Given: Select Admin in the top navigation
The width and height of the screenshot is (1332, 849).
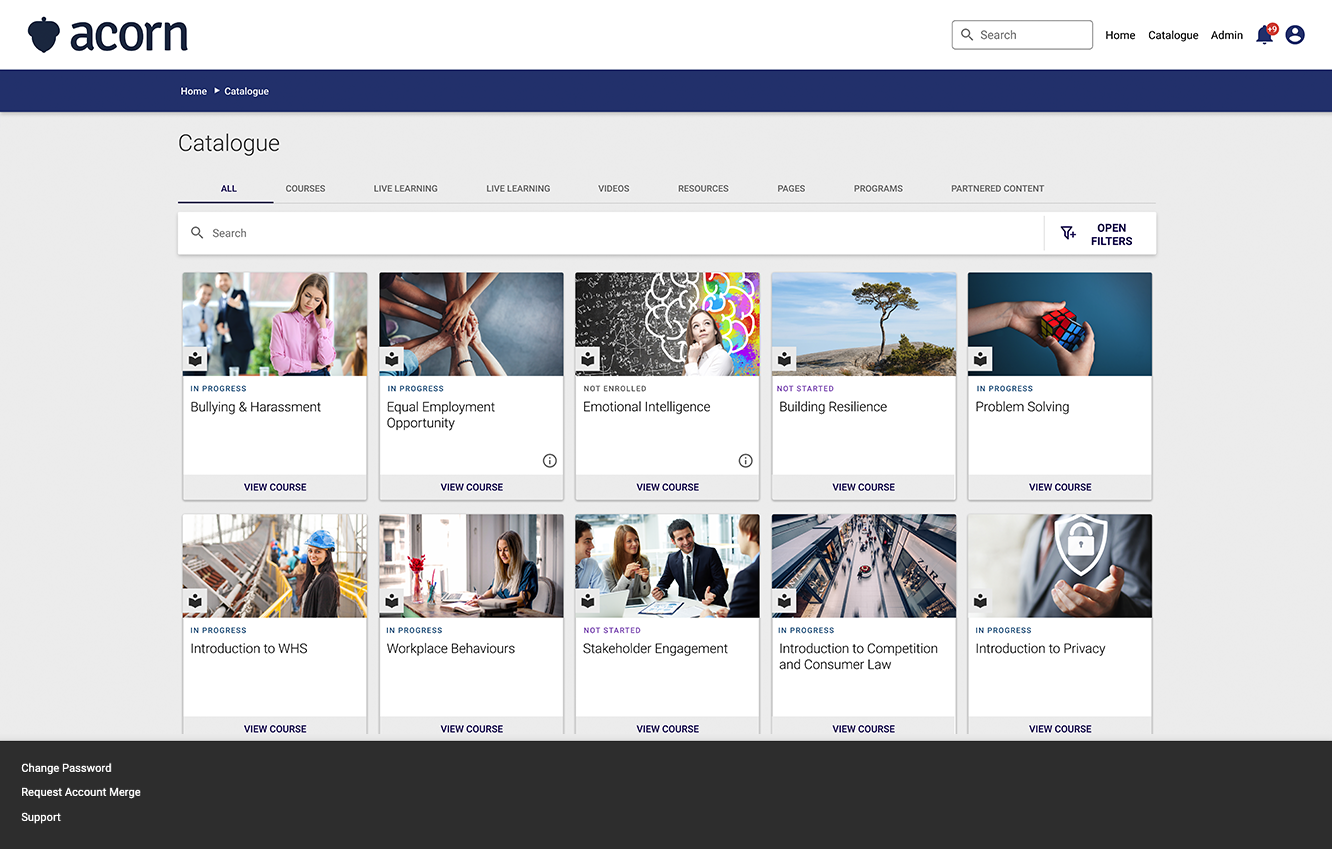Looking at the screenshot, I should (1226, 35).
